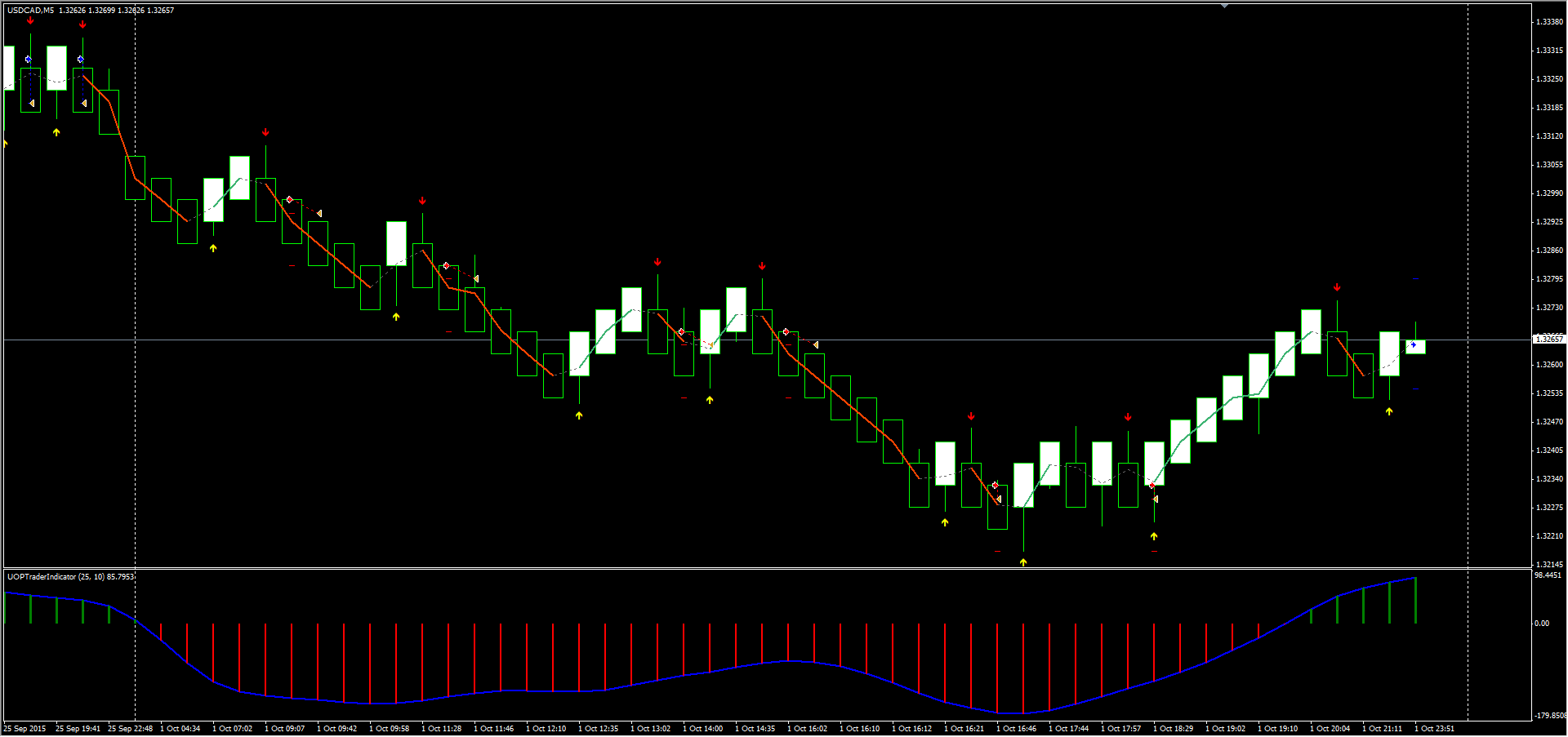Click time axis label 25 Sep 19:41
This screenshot has width=1568, height=737.
click(78, 729)
